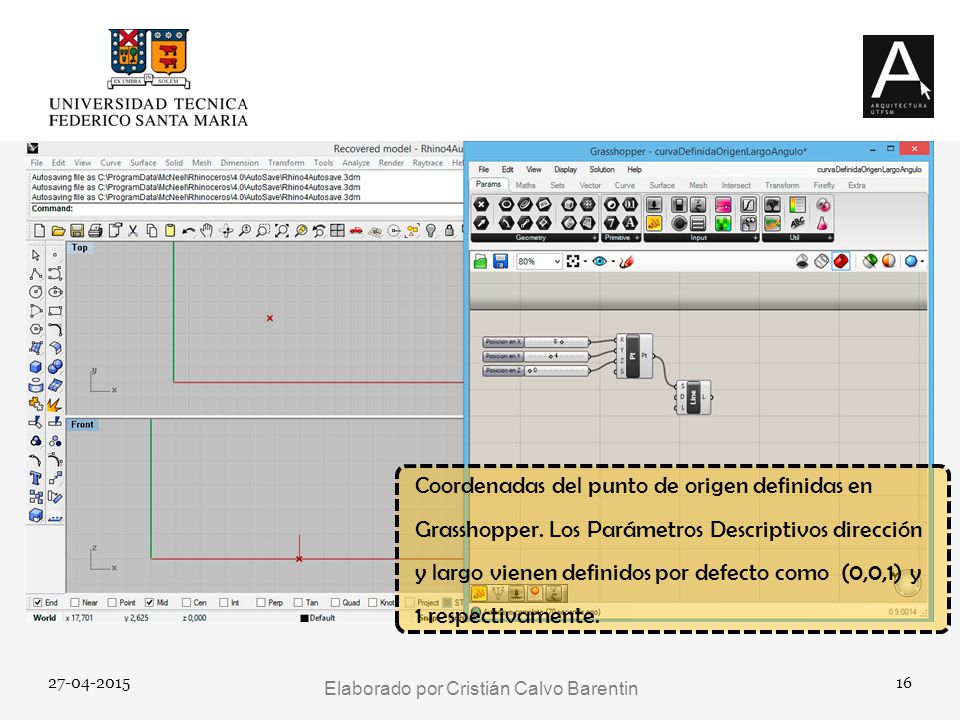Switch to the Intersect tab in Grasshopper
This screenshot has height=720, width=960.
click(x=736, y=185)
